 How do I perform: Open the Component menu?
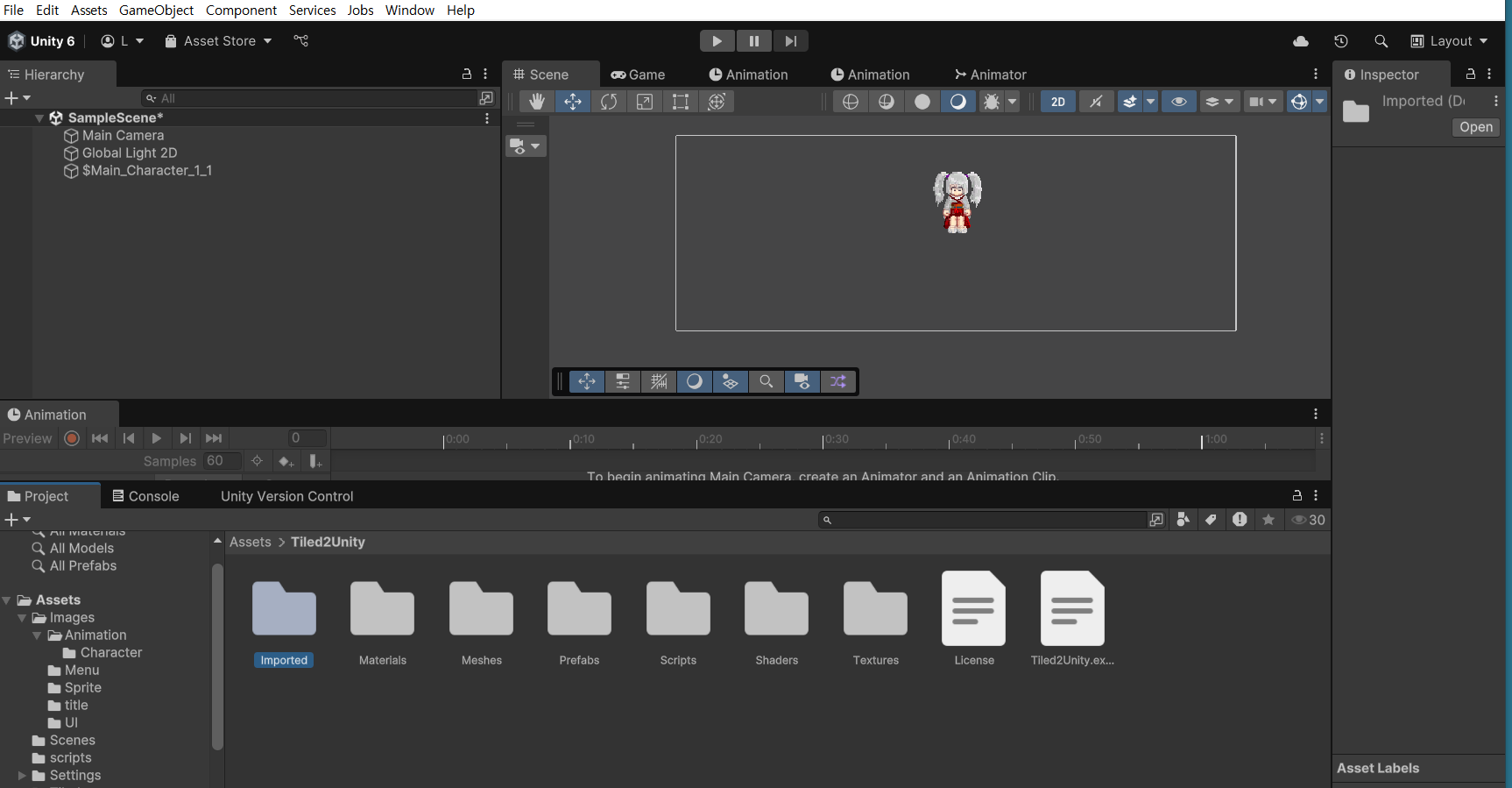[x=241, y=11]
